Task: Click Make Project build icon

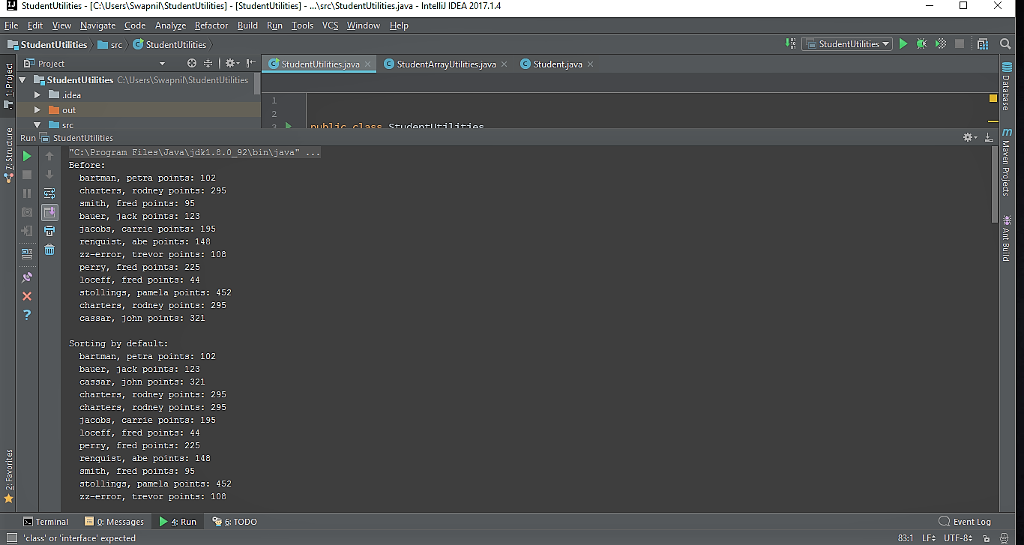Action: coord(791,44)
